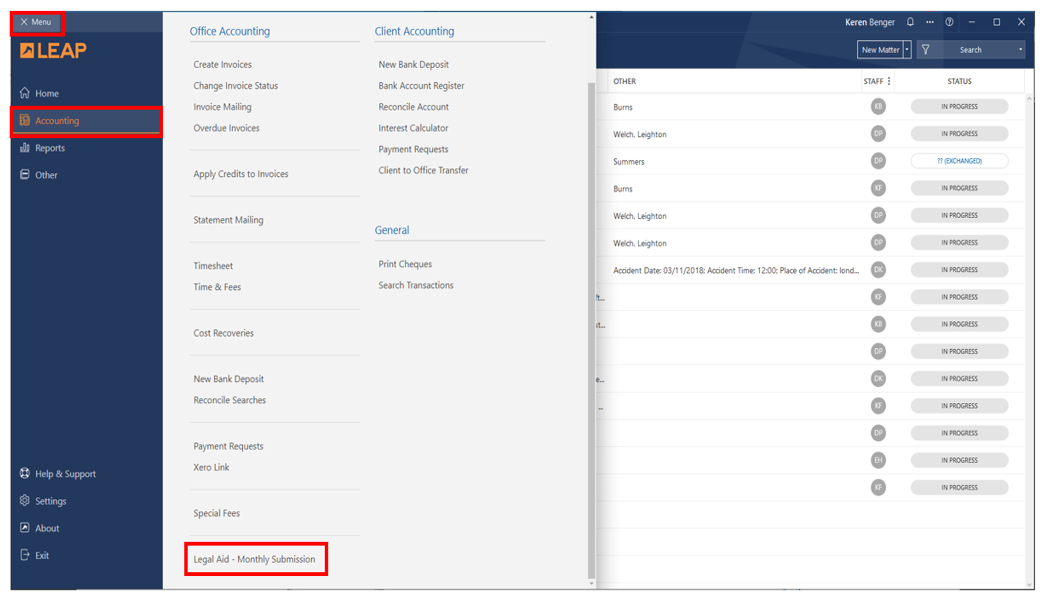Click the menu panel vertical scrollbar
The height and width of the screenshot is (598, 1044).
coord(591,300)
